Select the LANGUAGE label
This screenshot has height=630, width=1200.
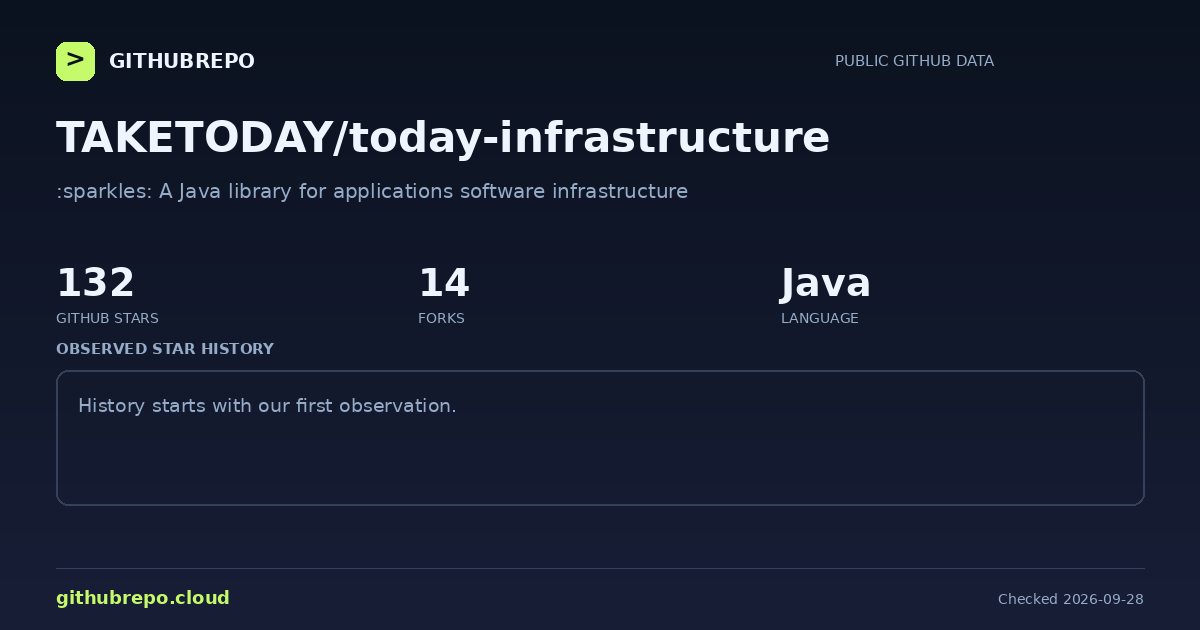click(x=820, y=318)
